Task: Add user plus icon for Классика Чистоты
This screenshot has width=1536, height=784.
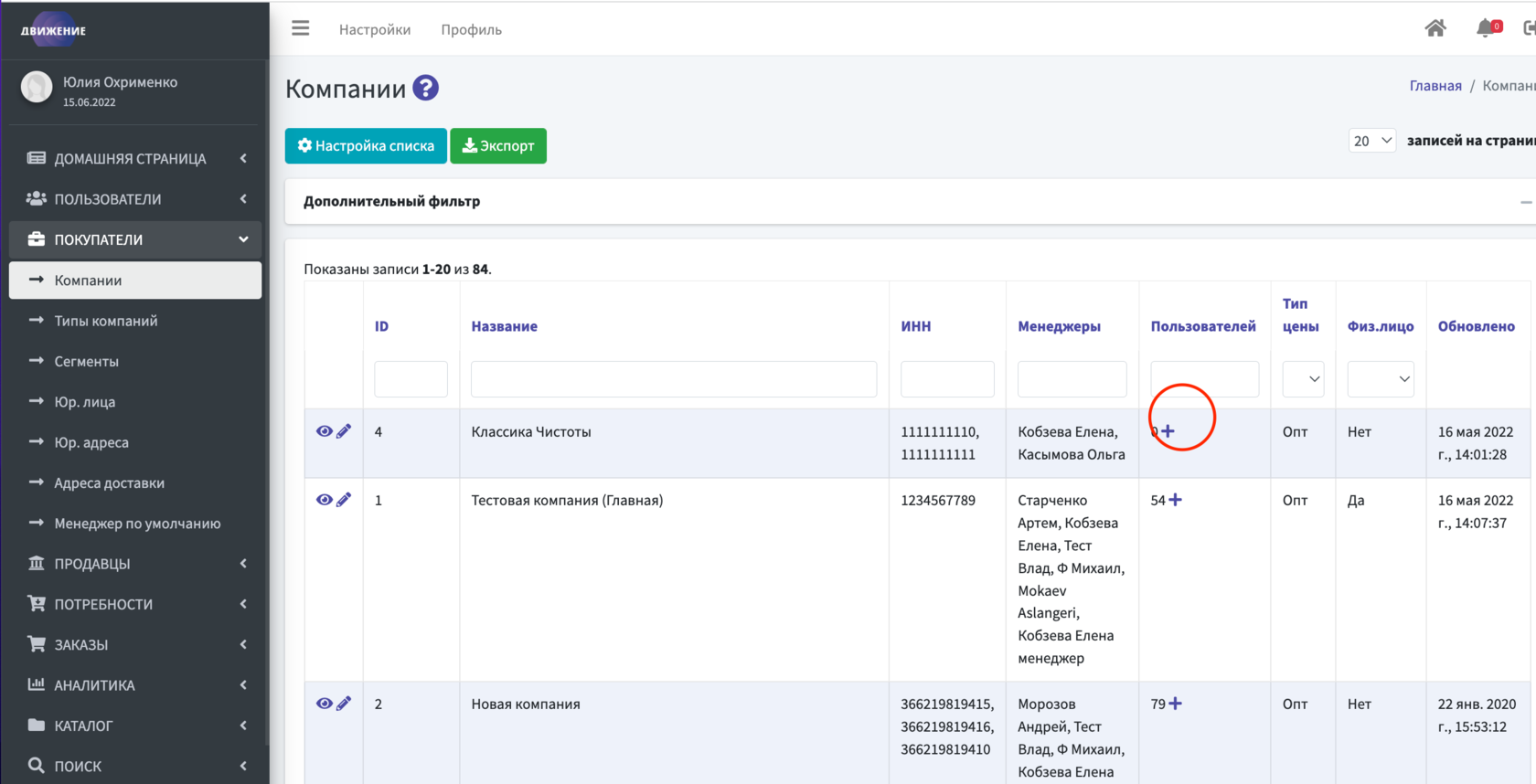Action: coord(1168,431)
